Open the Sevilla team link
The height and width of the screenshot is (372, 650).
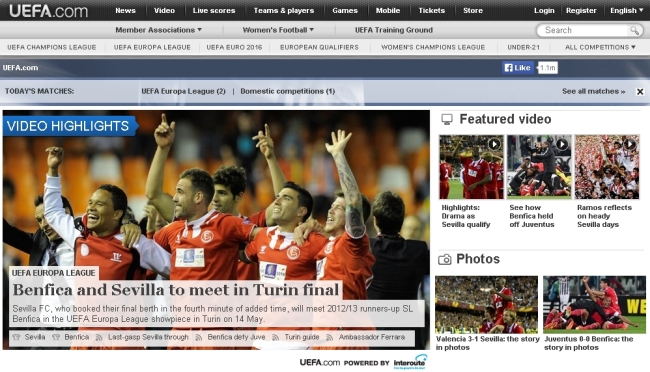tap(35, 337)
